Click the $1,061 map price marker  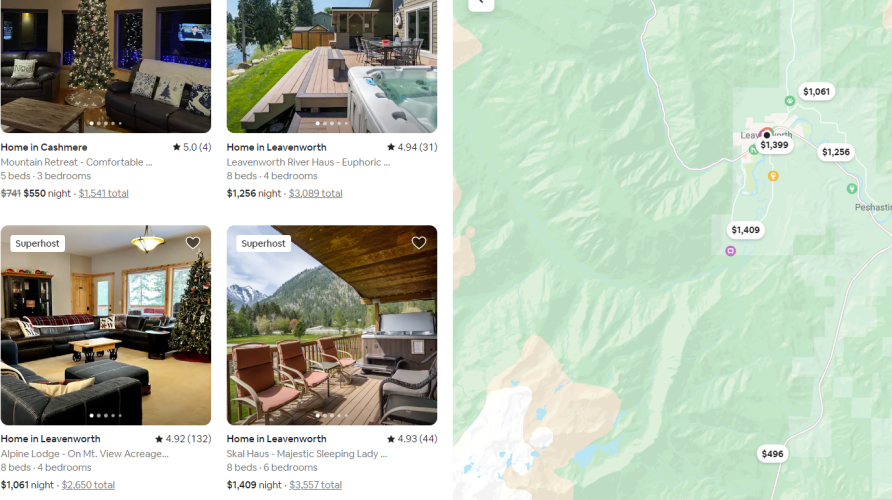pyautogui.click(x=816, y=92)
